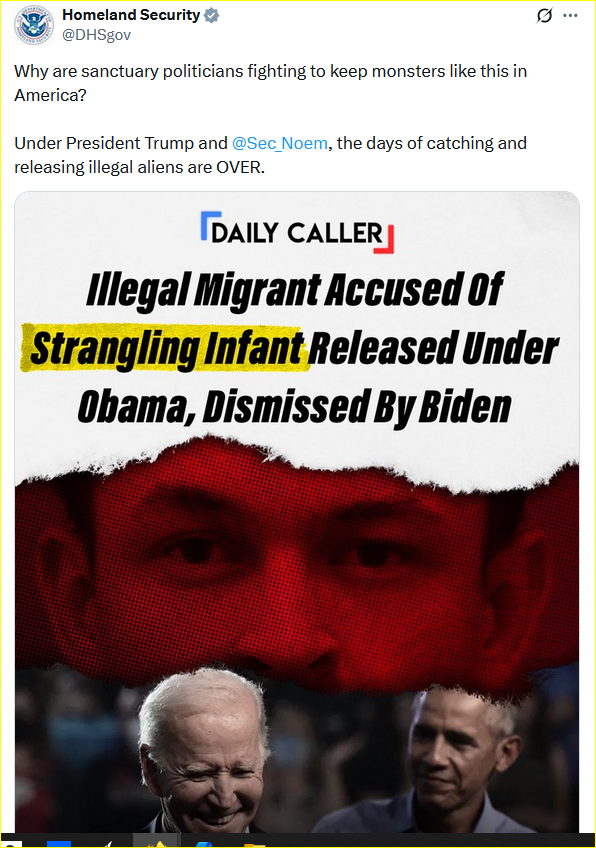Open the Homeland Security display name link

coord(131,15)
